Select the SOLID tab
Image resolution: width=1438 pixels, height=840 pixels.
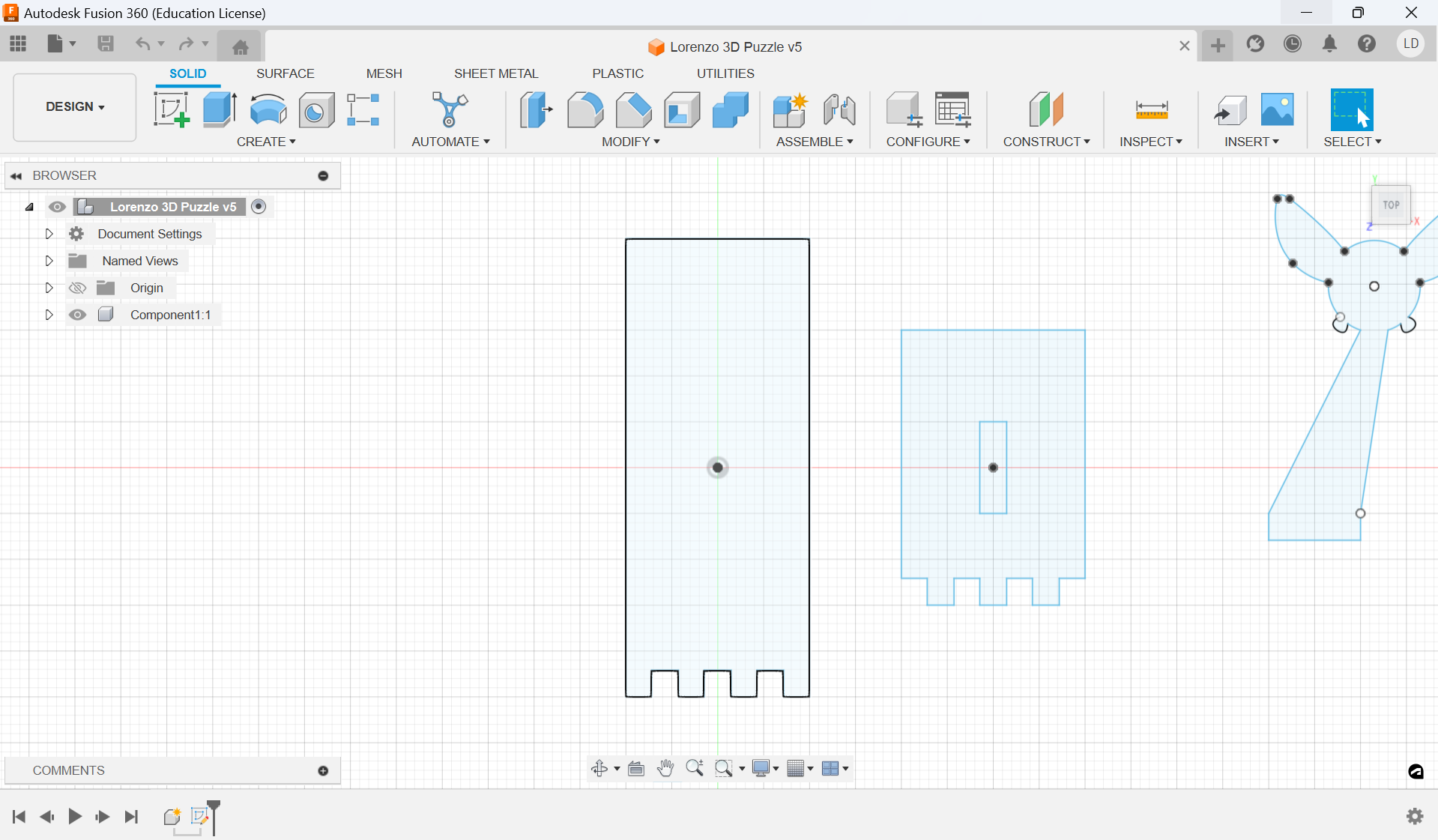(187, 73)
